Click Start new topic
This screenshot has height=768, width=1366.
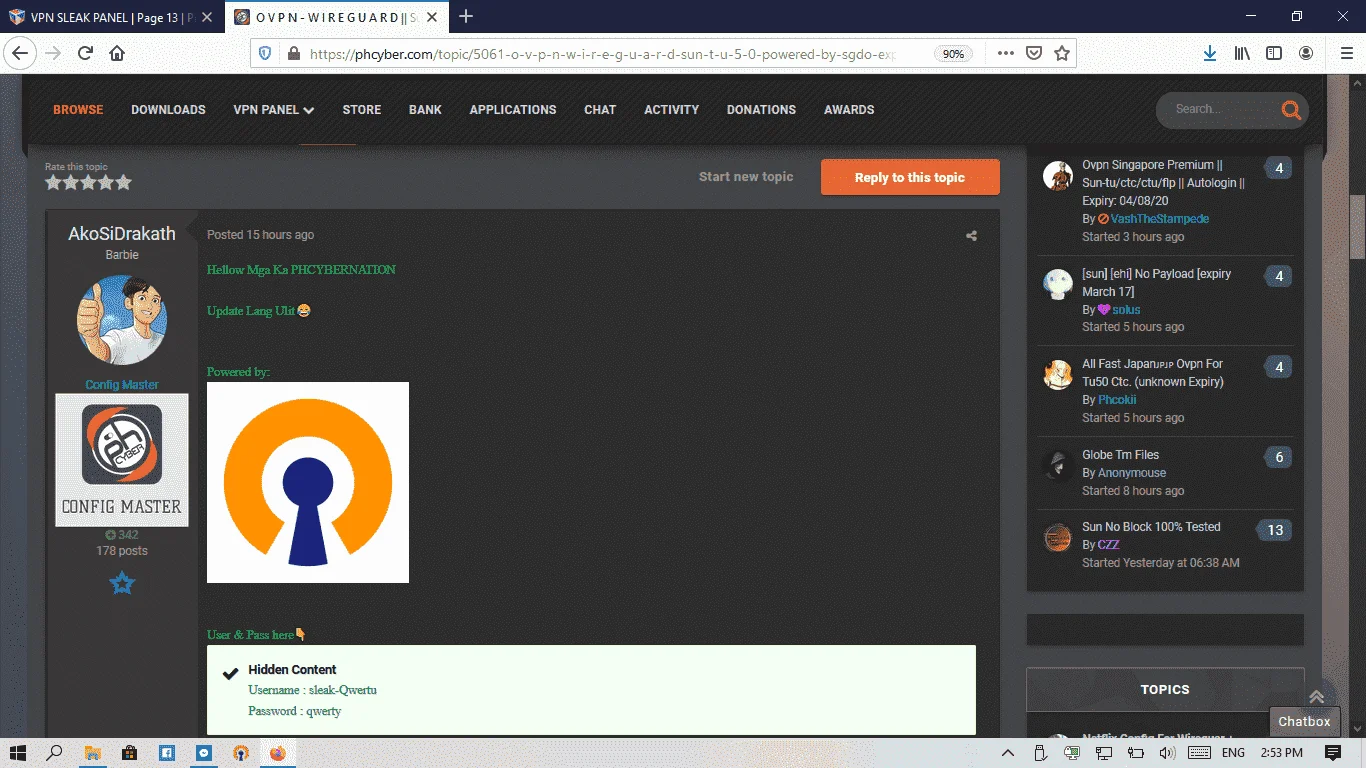click(746, 177)
